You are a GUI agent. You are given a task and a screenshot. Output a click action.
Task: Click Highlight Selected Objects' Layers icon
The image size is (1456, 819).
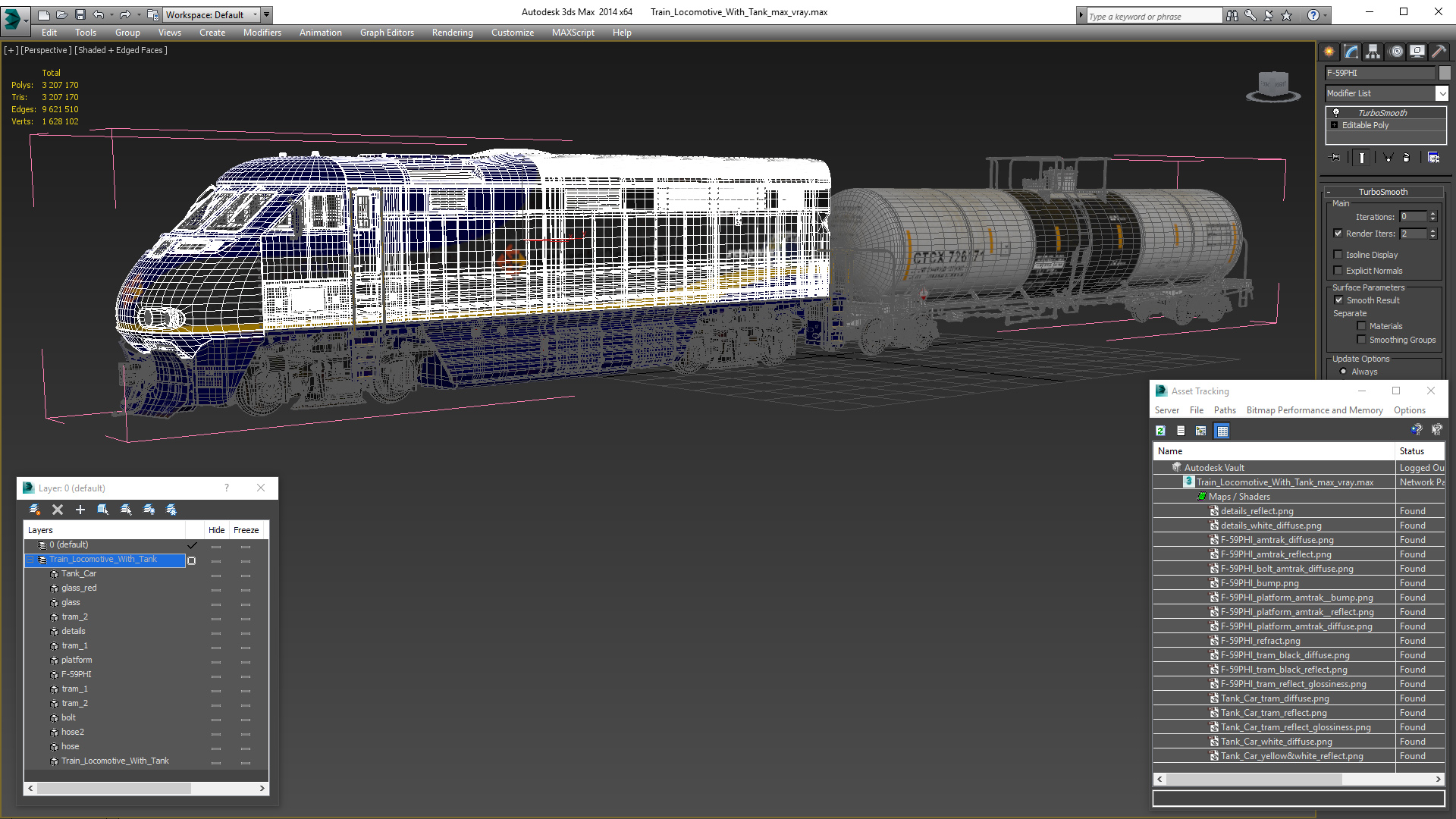[126, 510]
